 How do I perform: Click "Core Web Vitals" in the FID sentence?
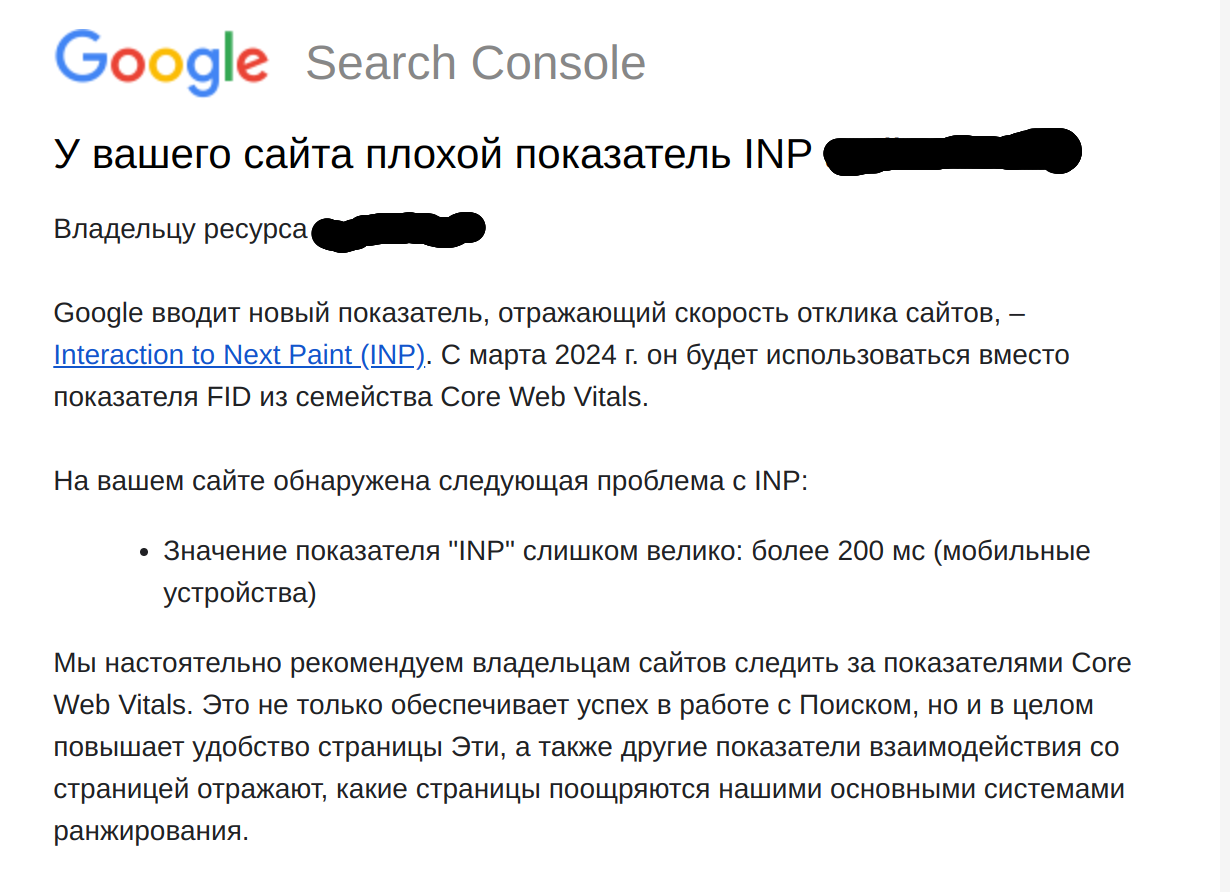coord(544,397)
